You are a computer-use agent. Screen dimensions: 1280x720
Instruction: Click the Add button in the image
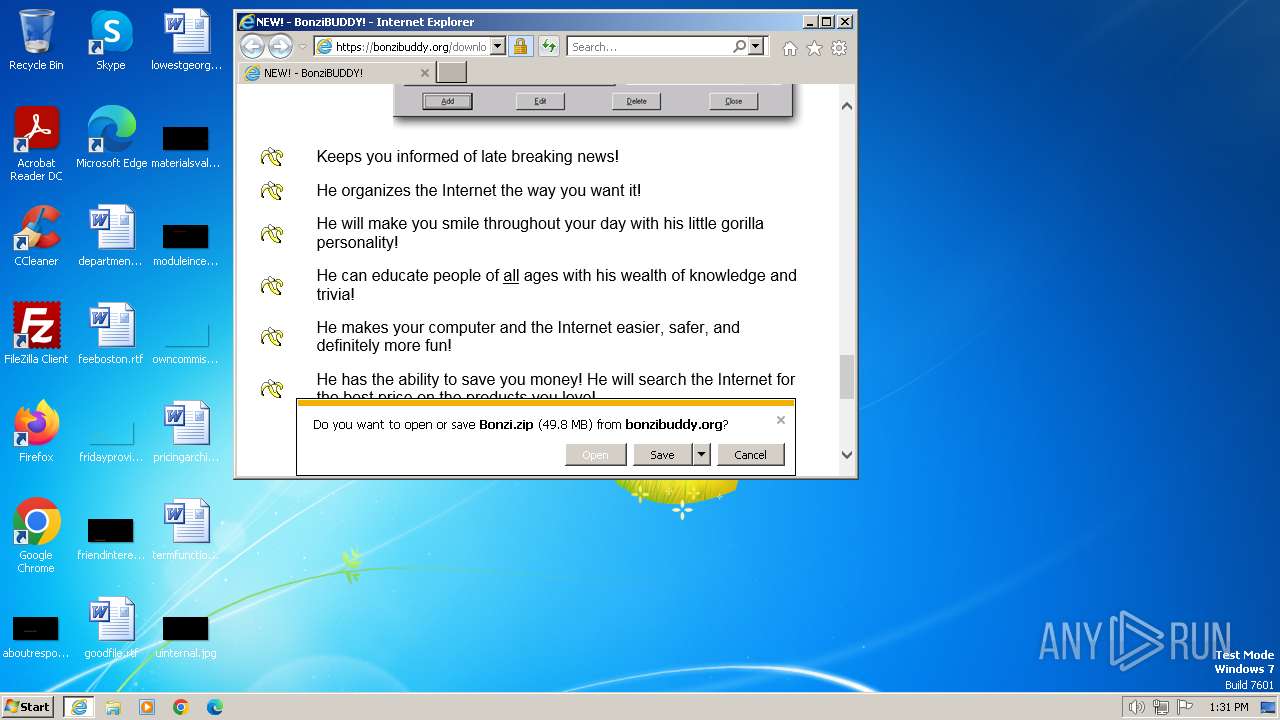[x=447, y=101]
